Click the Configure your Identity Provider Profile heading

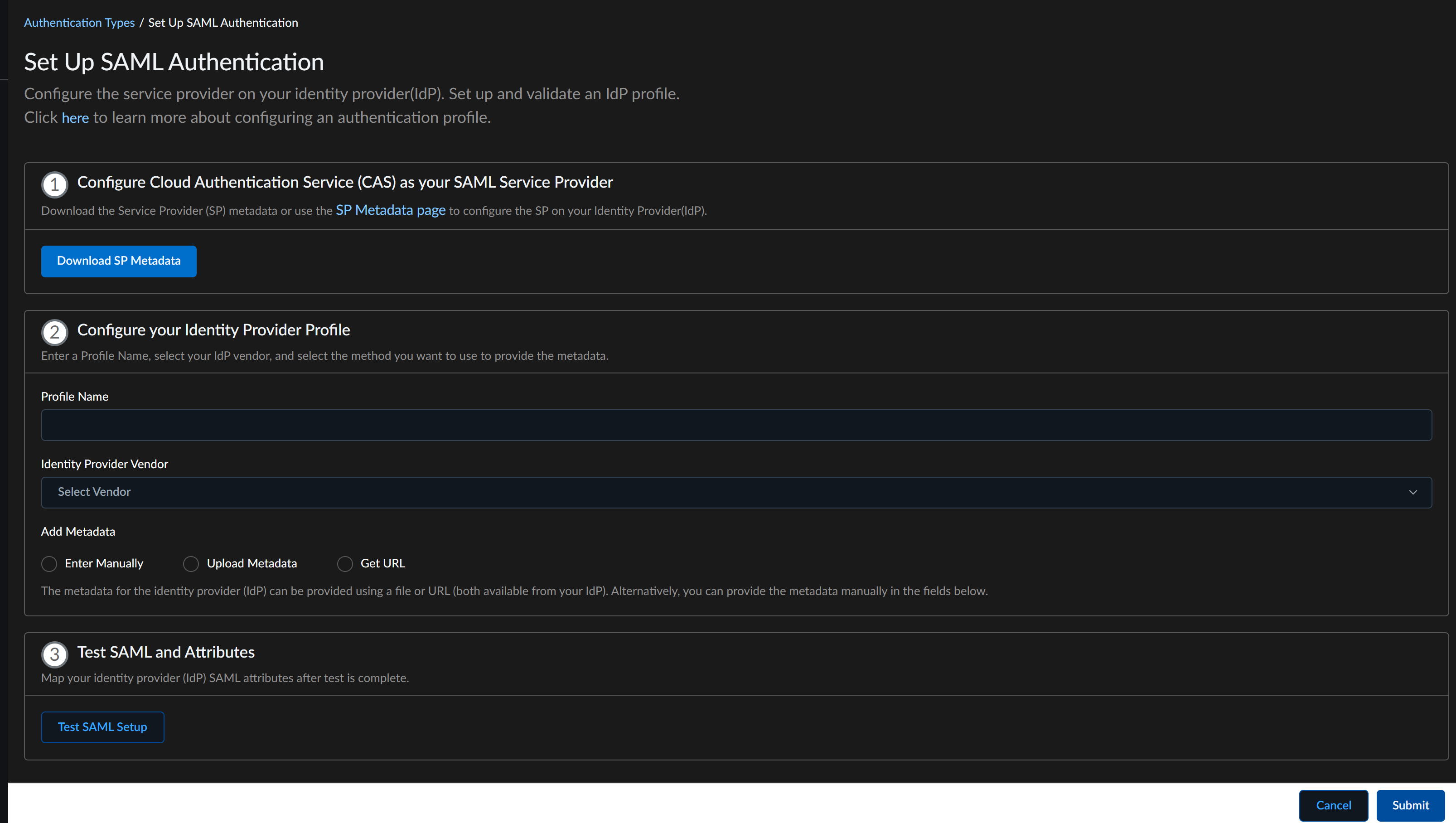pos(213,329)
